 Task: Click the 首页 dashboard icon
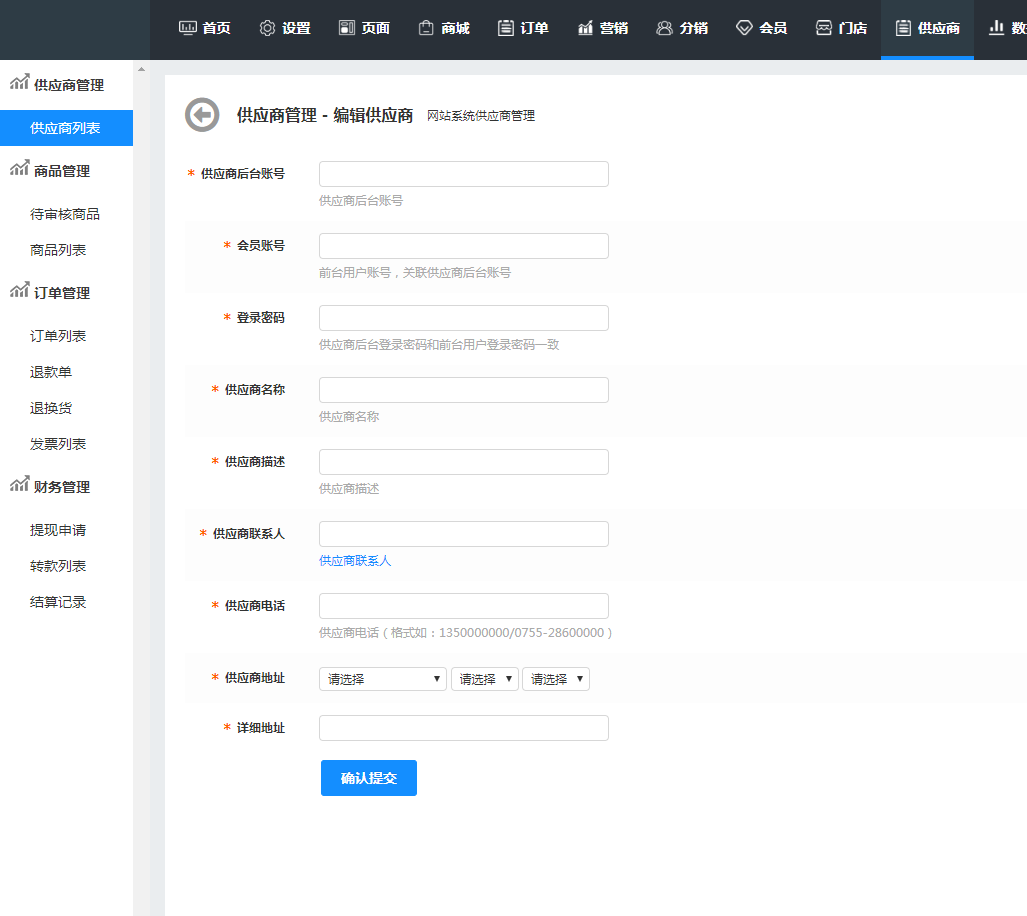(x=187, y=28)
